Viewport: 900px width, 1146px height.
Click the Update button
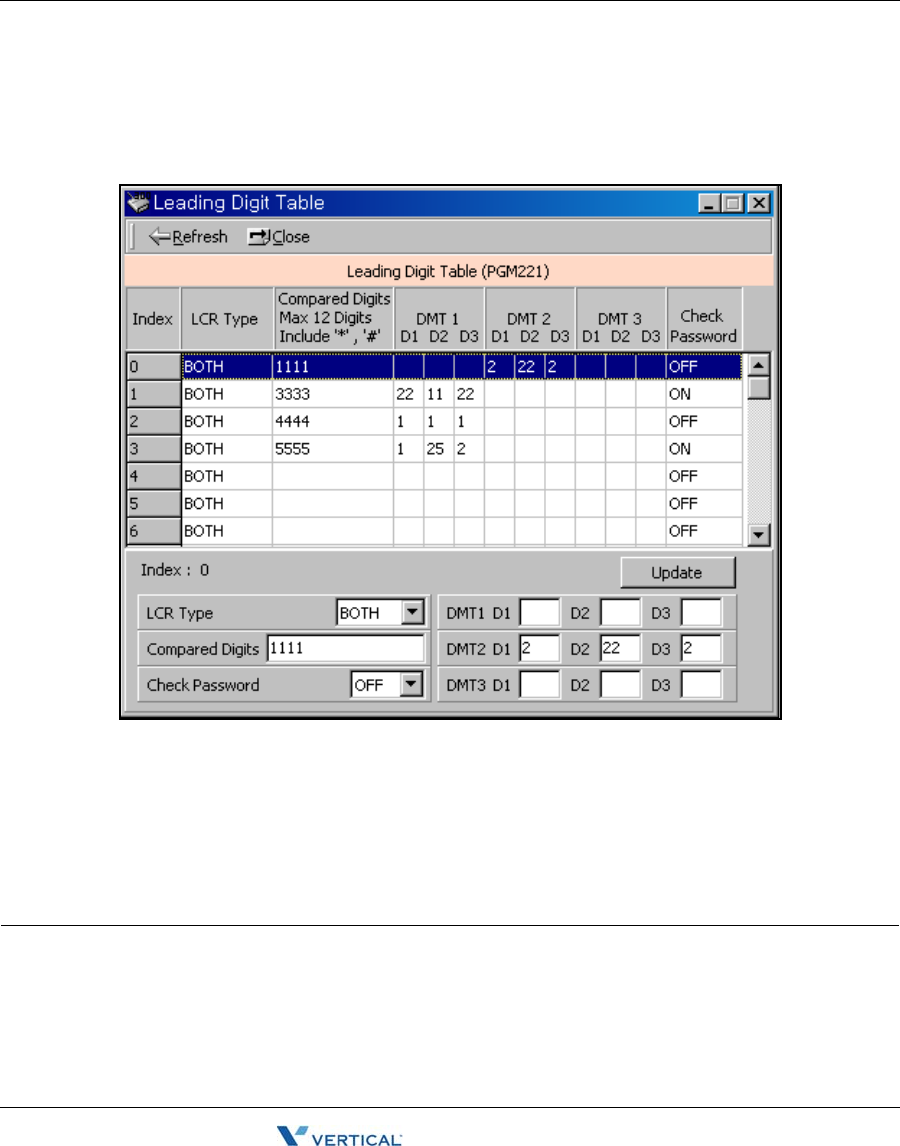click(677, 572)
